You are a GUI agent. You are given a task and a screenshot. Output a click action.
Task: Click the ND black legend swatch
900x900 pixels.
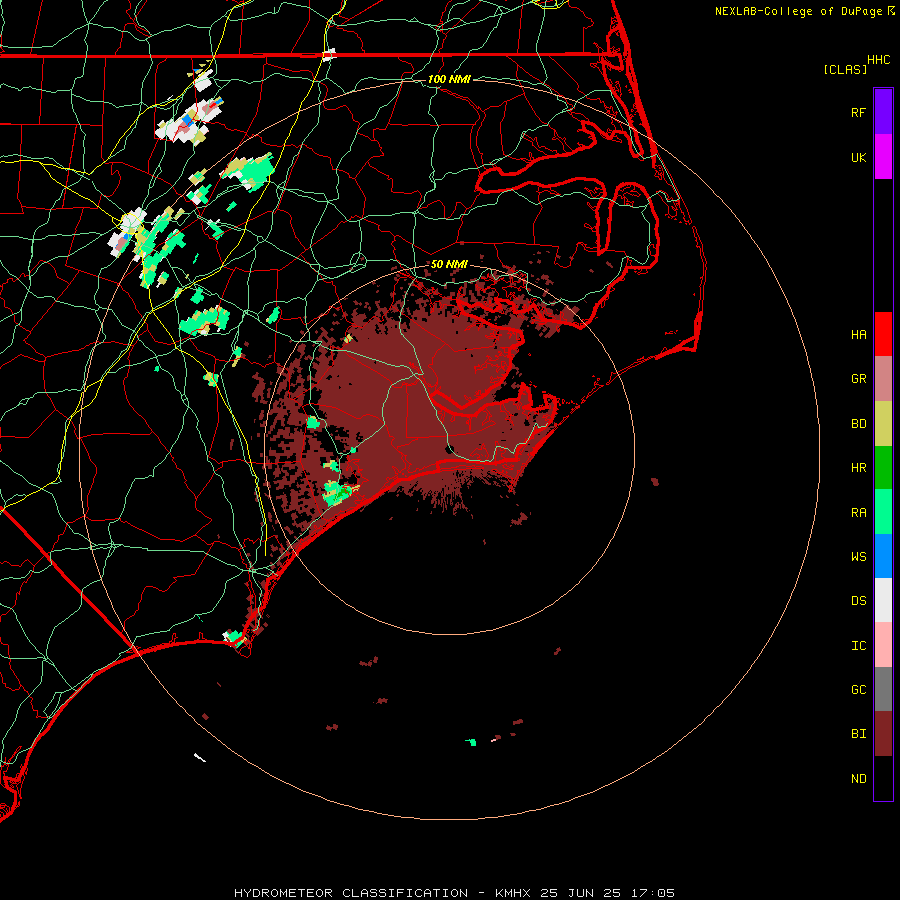883,778
